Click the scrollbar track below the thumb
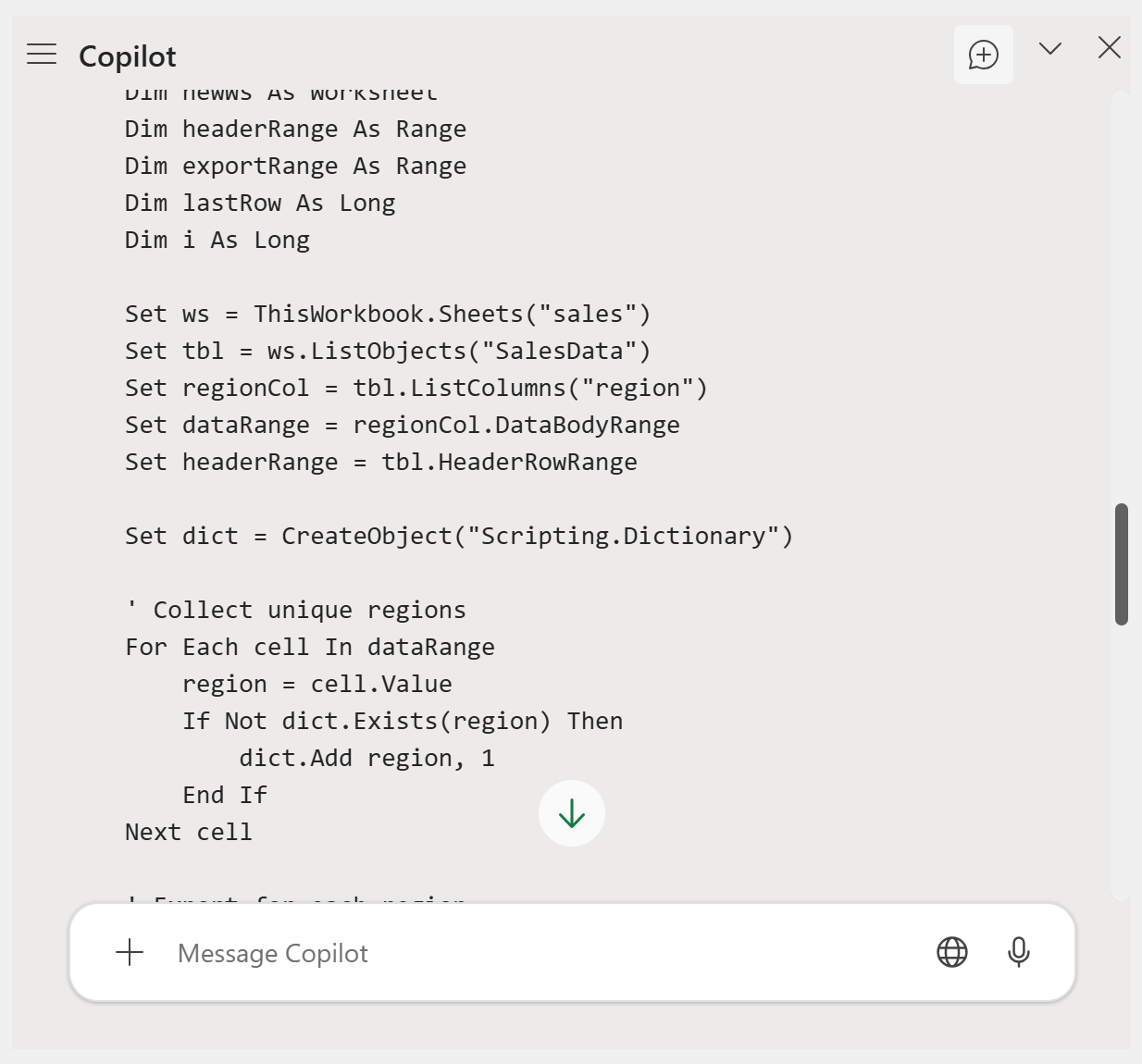 click(x=1122, y=759)
